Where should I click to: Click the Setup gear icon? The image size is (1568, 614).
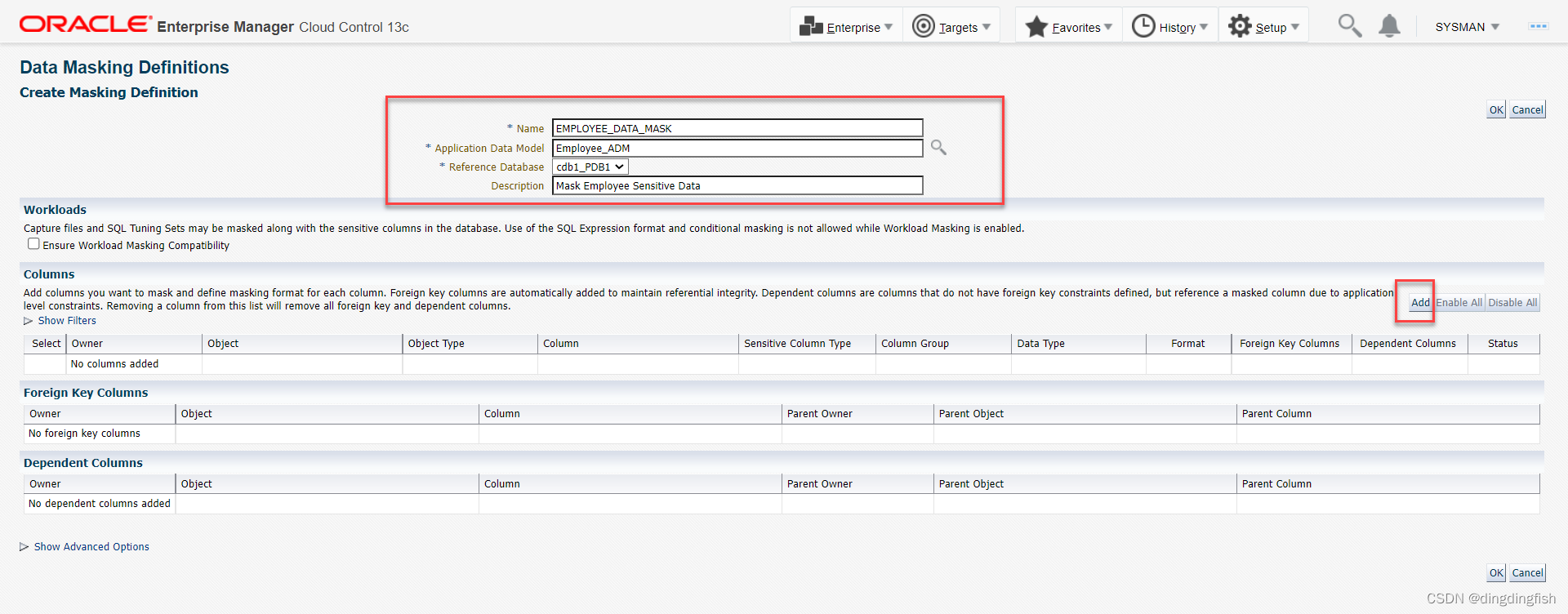point(1240,26)
